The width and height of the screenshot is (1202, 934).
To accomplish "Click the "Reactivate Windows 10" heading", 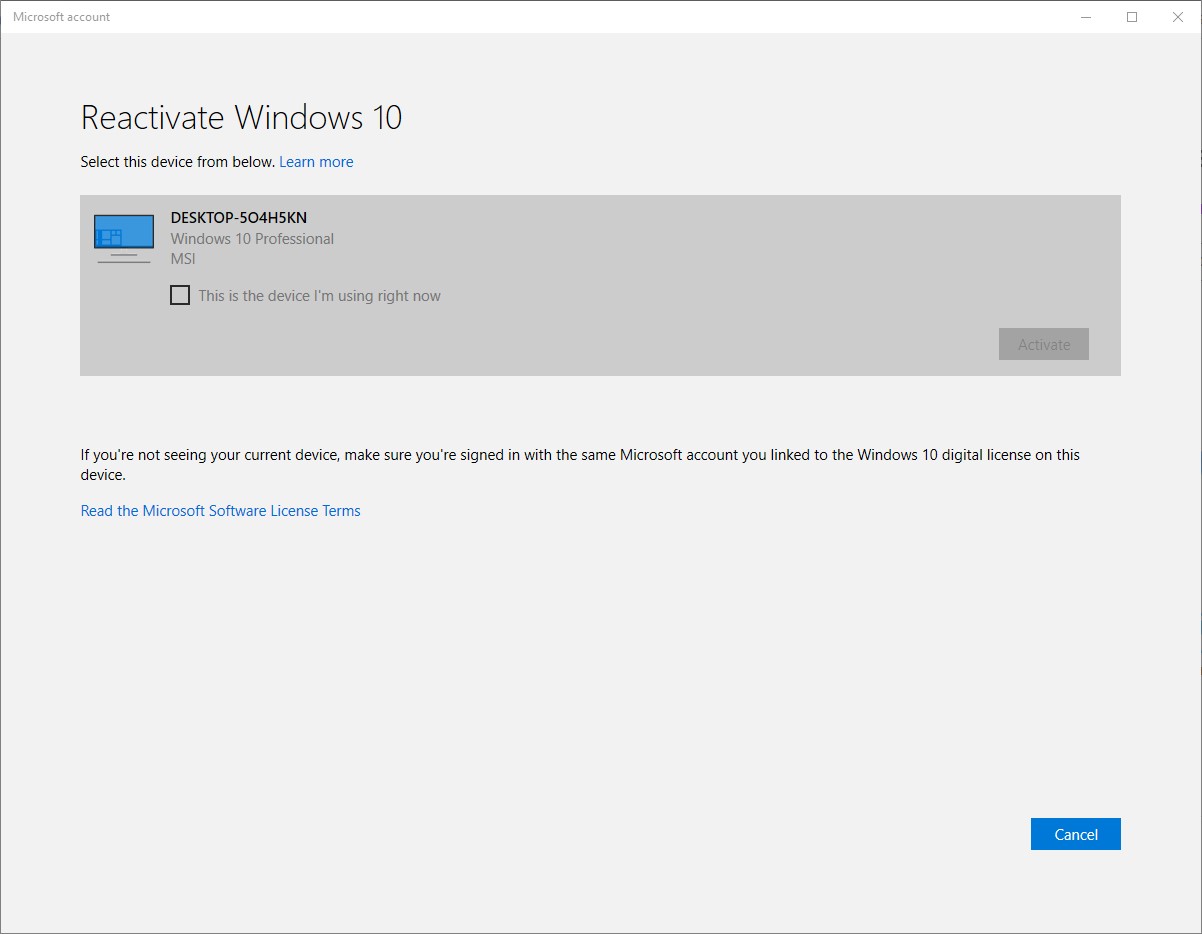I will 241,117.
